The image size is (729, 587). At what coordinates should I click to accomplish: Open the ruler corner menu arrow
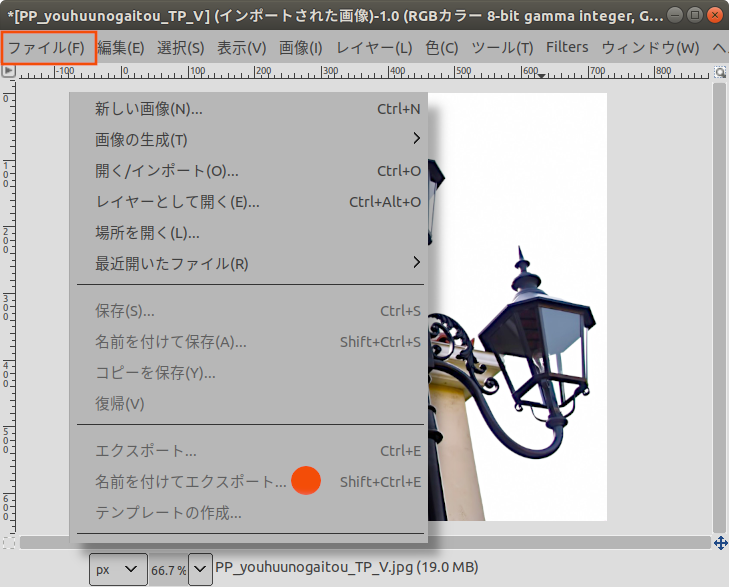[9, 71]
